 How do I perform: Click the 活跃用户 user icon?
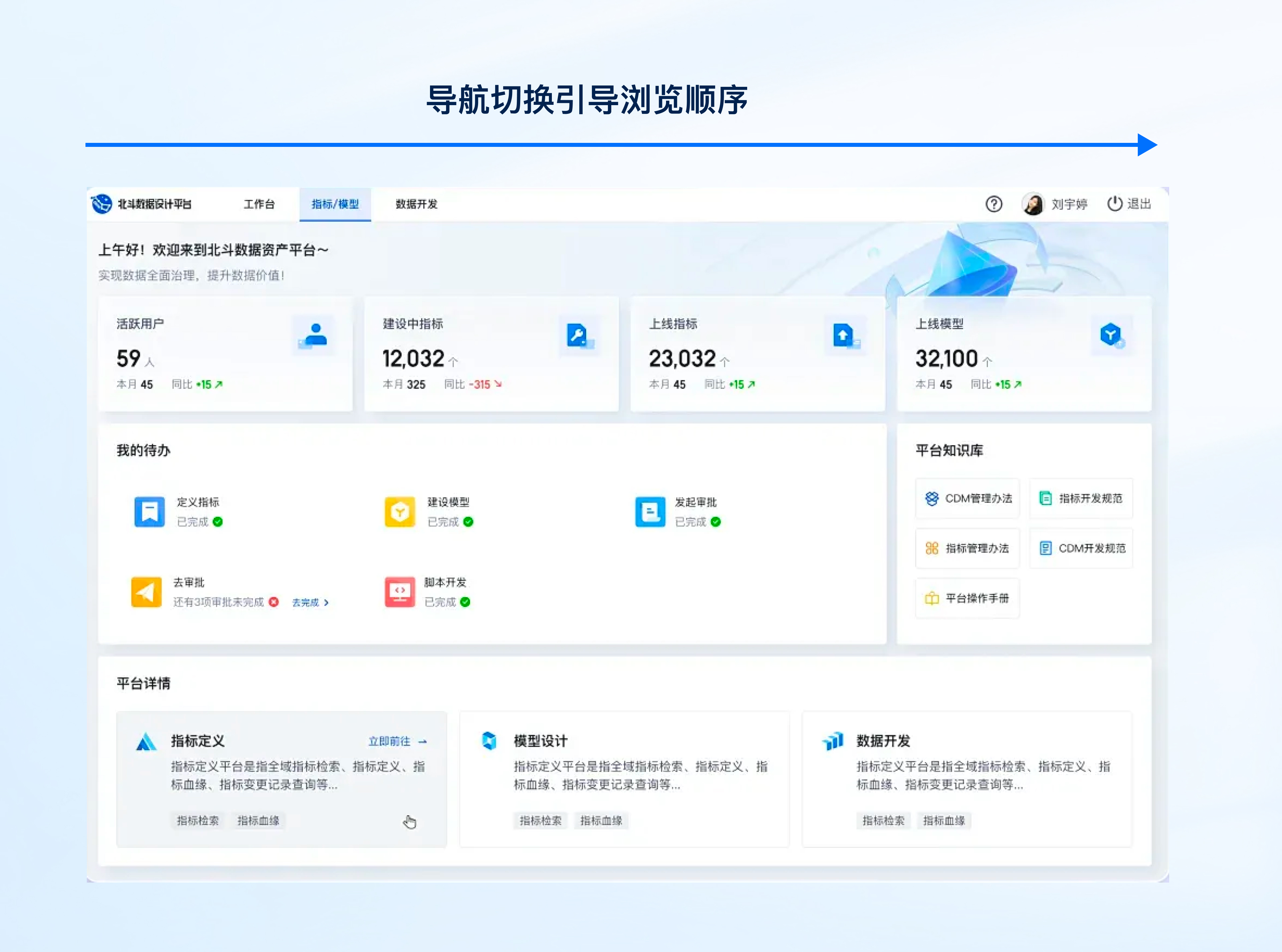pos(315,335)
